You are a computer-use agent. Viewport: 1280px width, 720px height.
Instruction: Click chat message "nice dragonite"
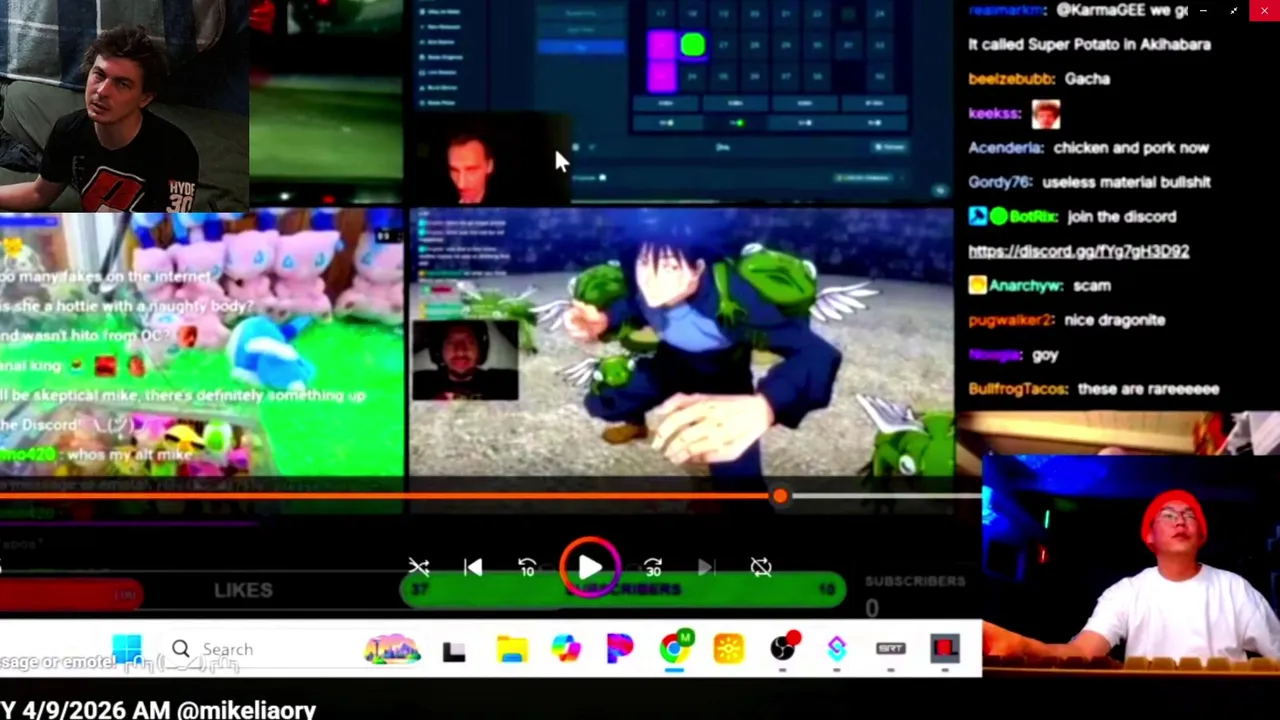coord(1115,320)
